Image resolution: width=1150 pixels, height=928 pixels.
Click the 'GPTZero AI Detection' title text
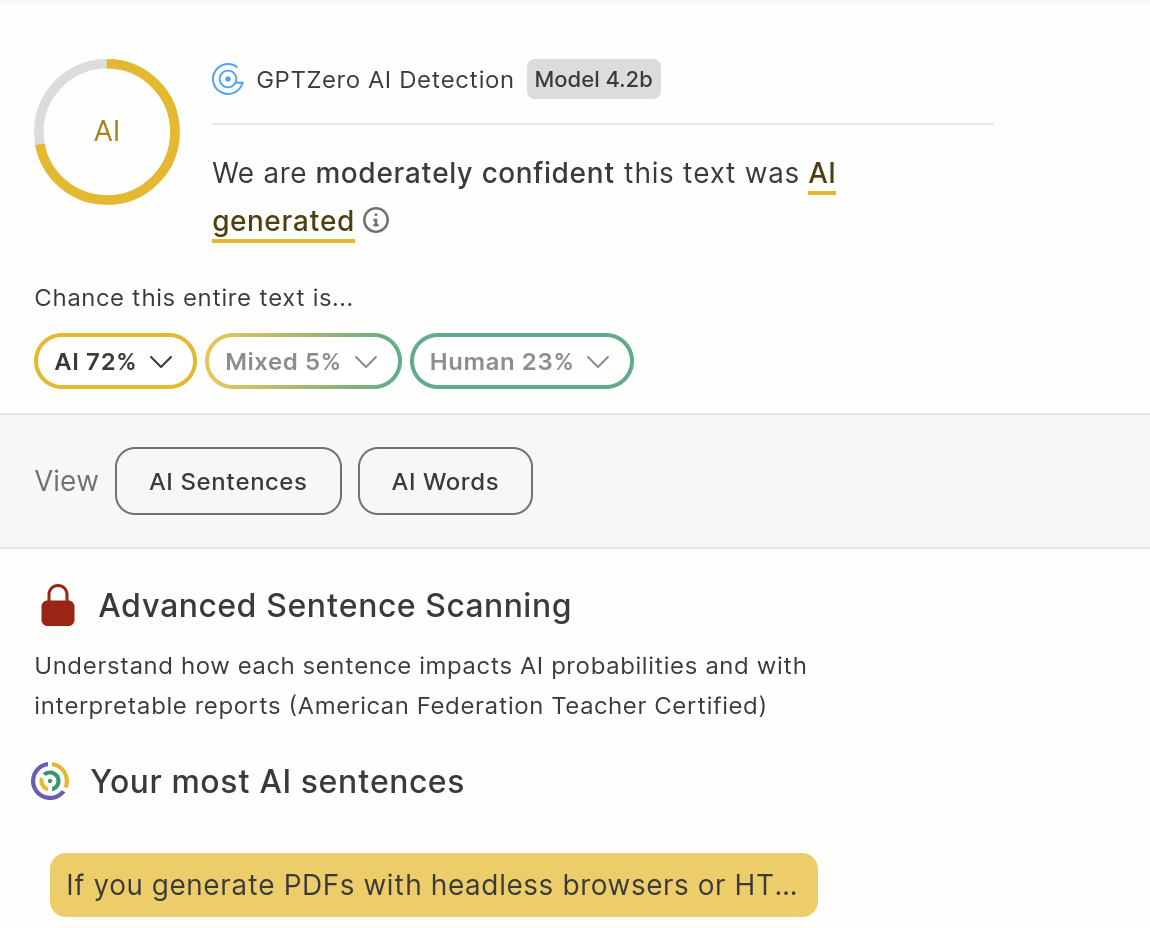point(385,80)
